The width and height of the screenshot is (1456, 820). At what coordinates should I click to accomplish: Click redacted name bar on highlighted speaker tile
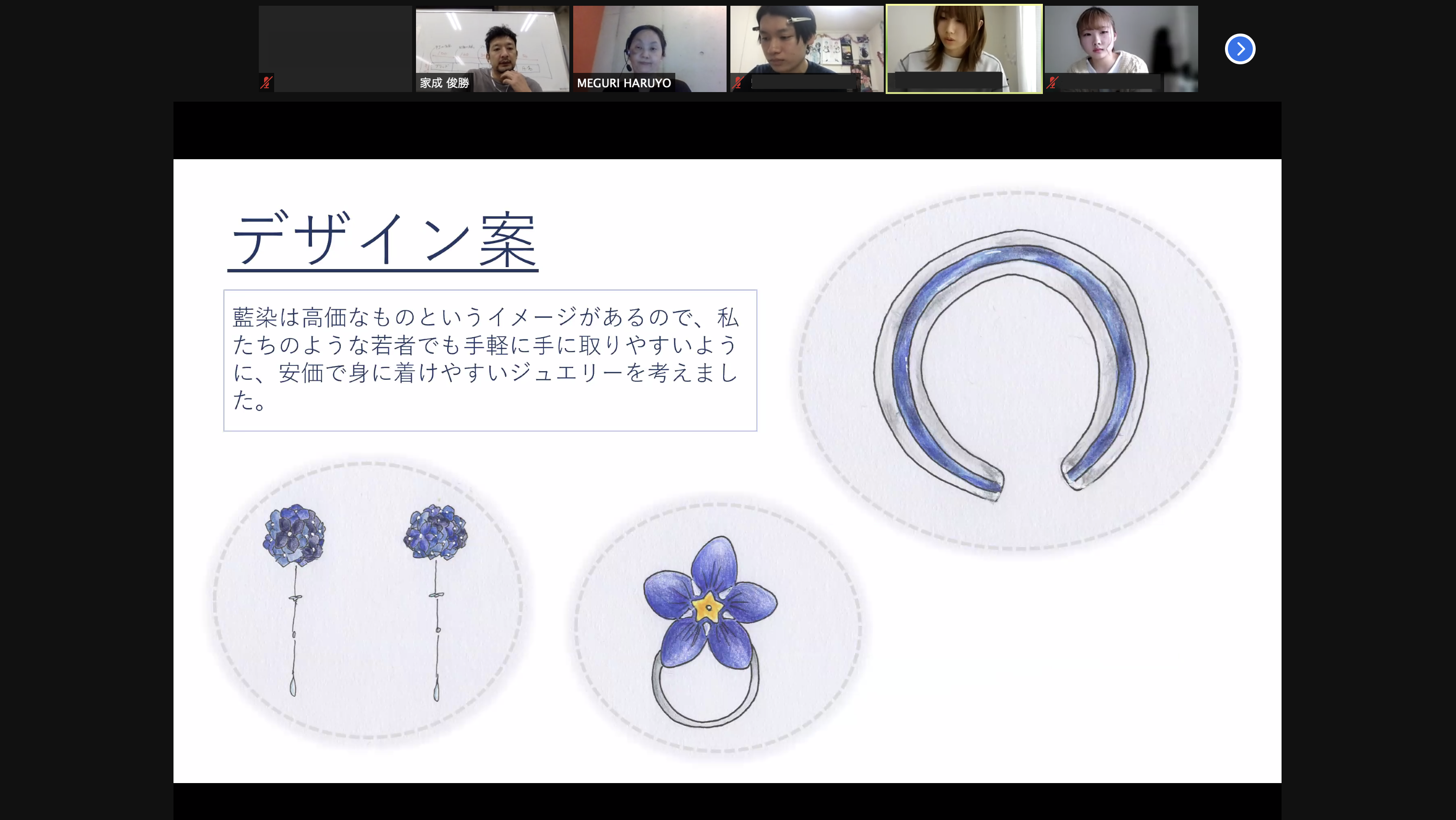coord(949,81)
